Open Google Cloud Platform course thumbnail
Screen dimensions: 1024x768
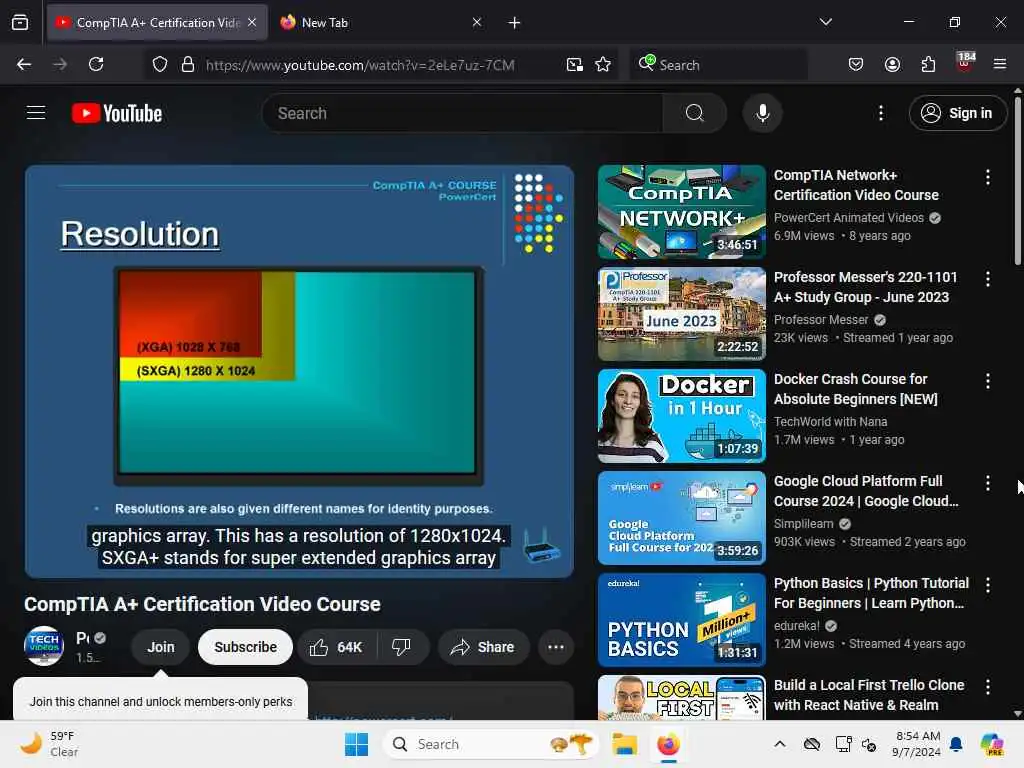pos(681,518)
